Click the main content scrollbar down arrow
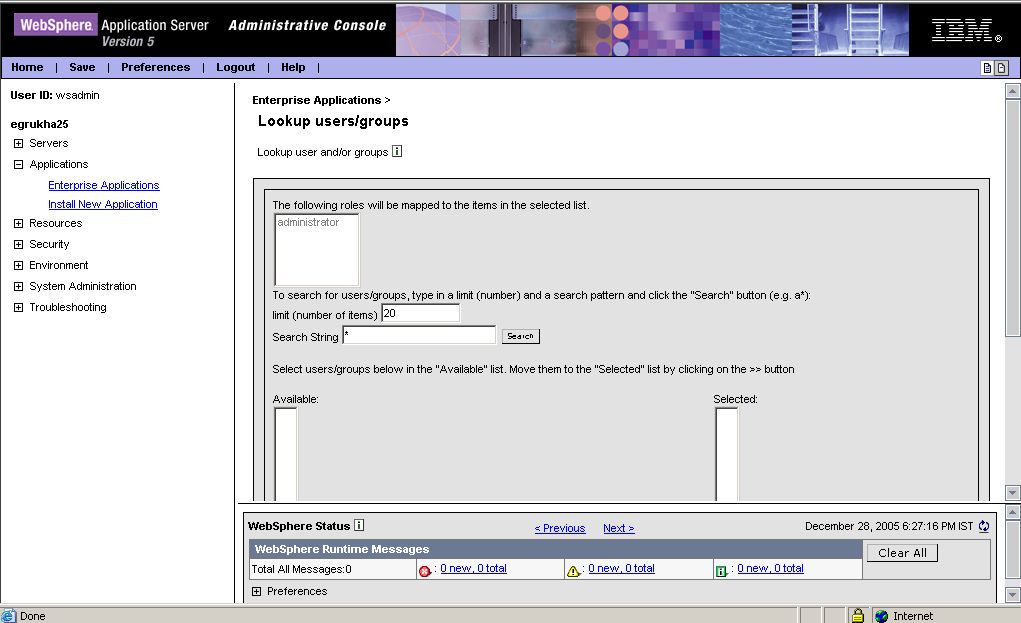1021x623 pixels. point(1012,492)
